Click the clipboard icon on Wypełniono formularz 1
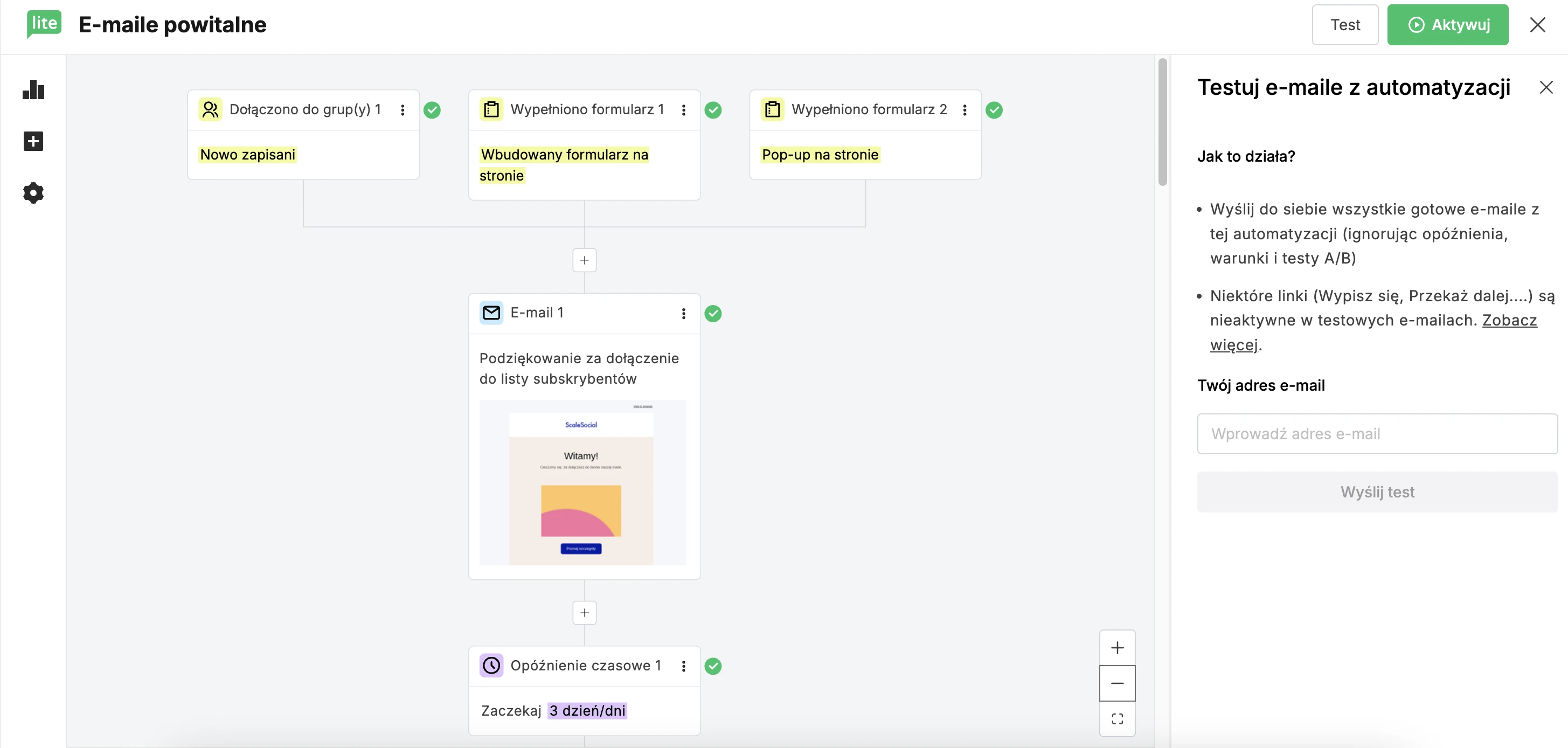The image size is (1568, 748). pyautogui.click(x=491, y=109)
